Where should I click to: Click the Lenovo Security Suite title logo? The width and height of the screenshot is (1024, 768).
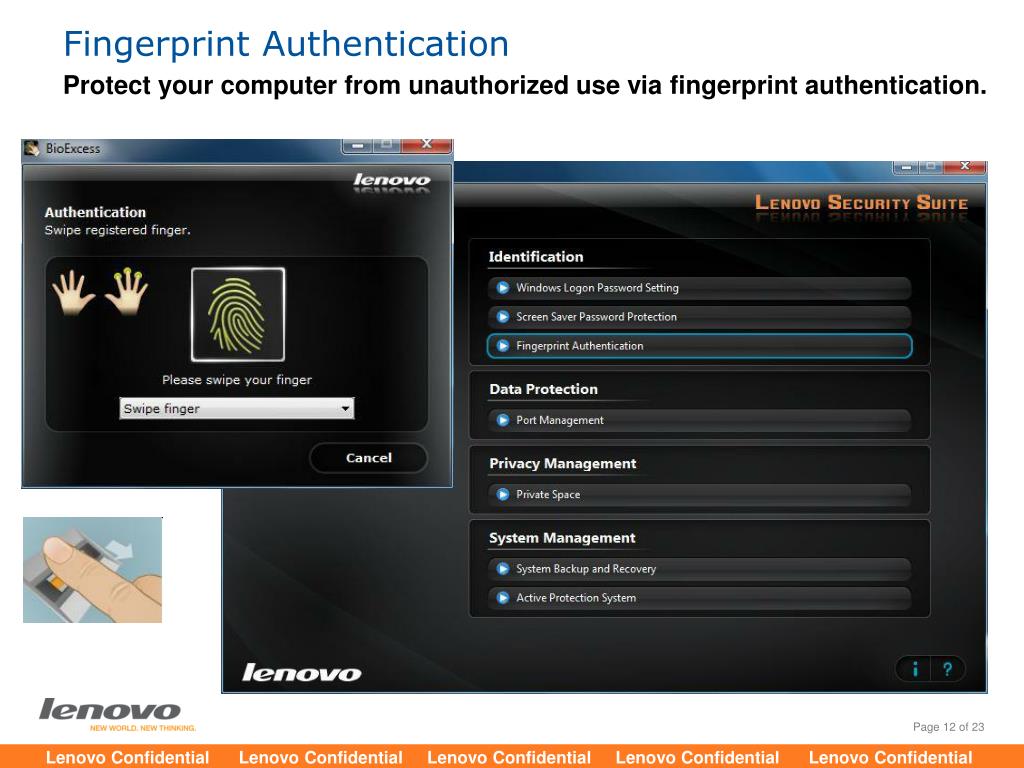(x=861, y=203)
